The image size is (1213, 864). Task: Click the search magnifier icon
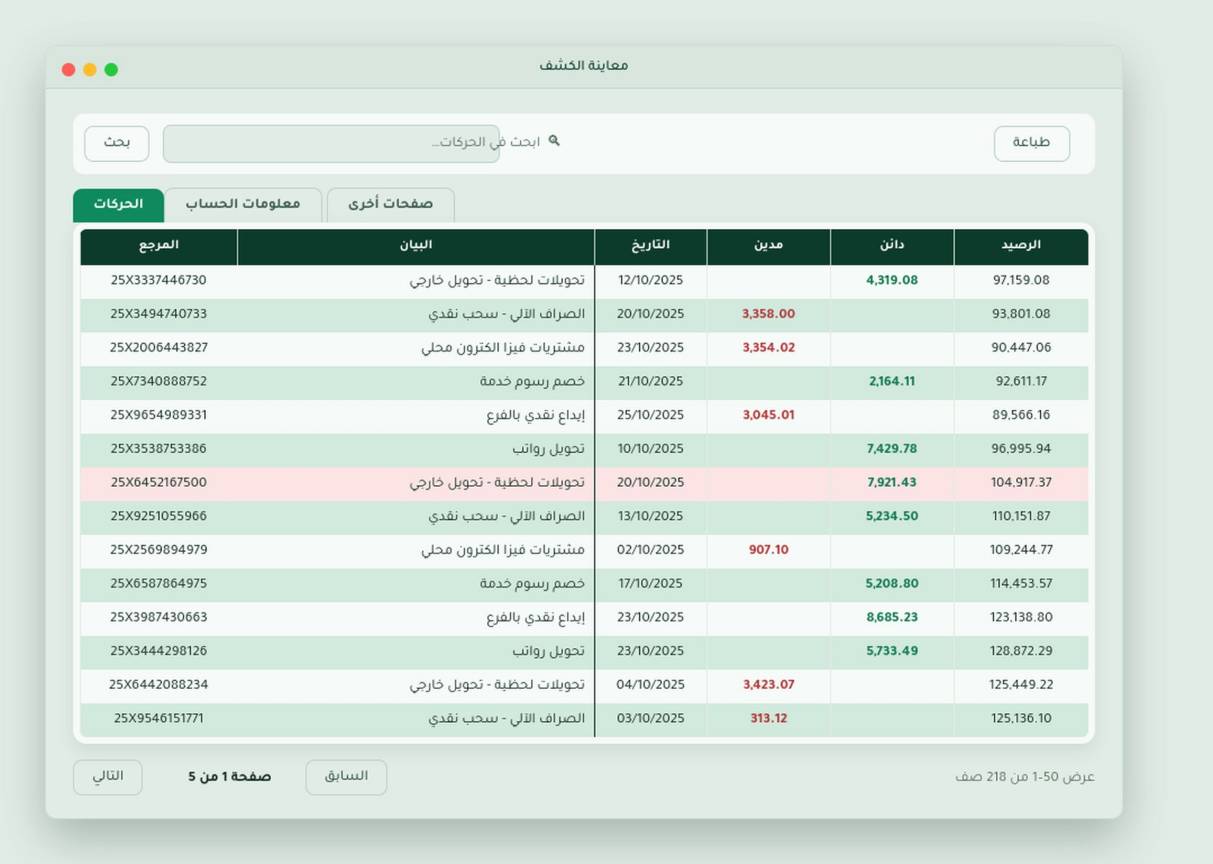click(554, 141)
